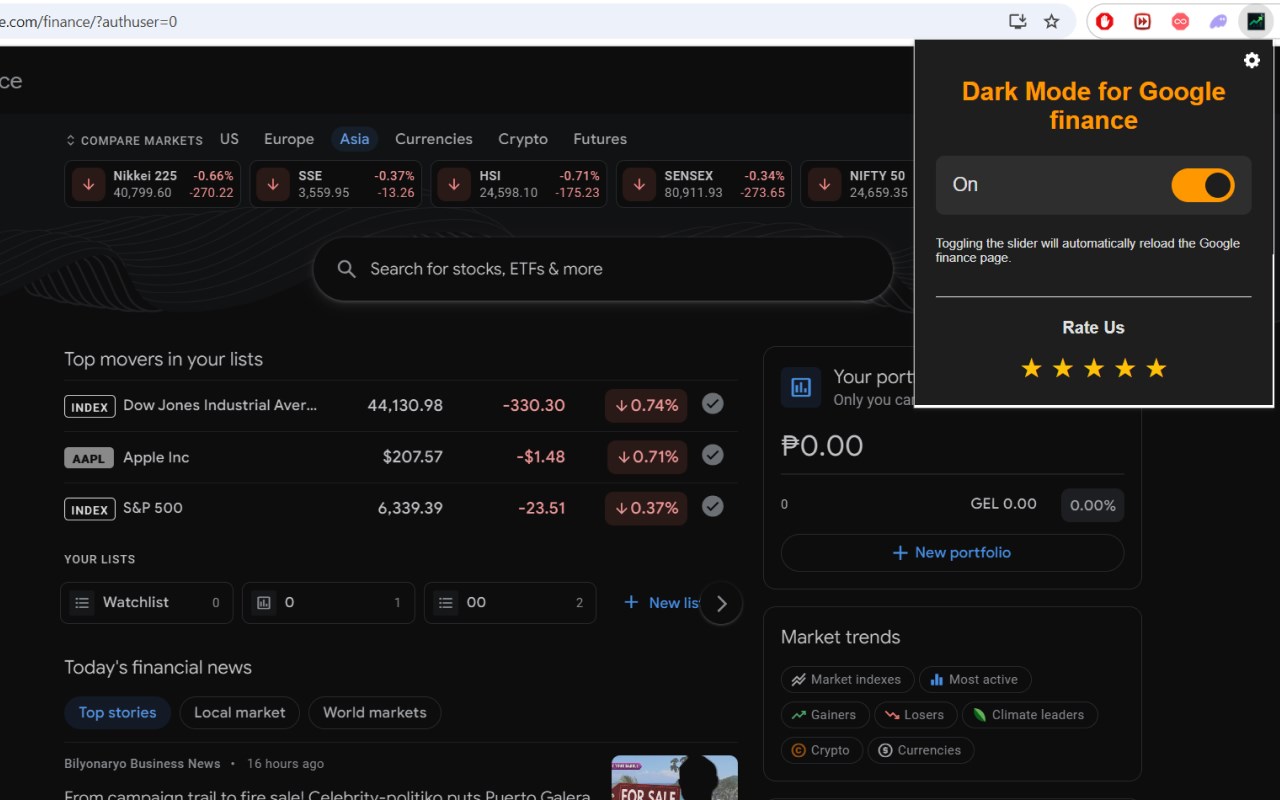Click the search magnifier icon

click(x=346, y=269)
